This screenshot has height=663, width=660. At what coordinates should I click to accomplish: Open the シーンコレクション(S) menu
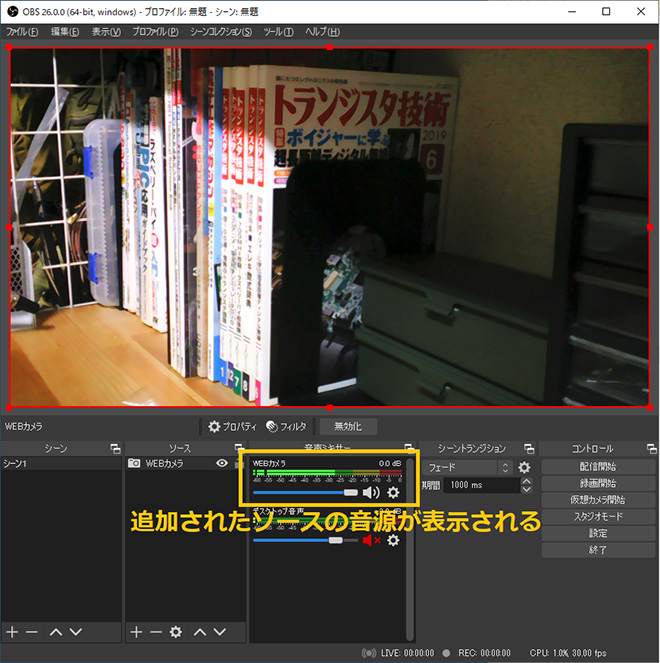(221, 32)
